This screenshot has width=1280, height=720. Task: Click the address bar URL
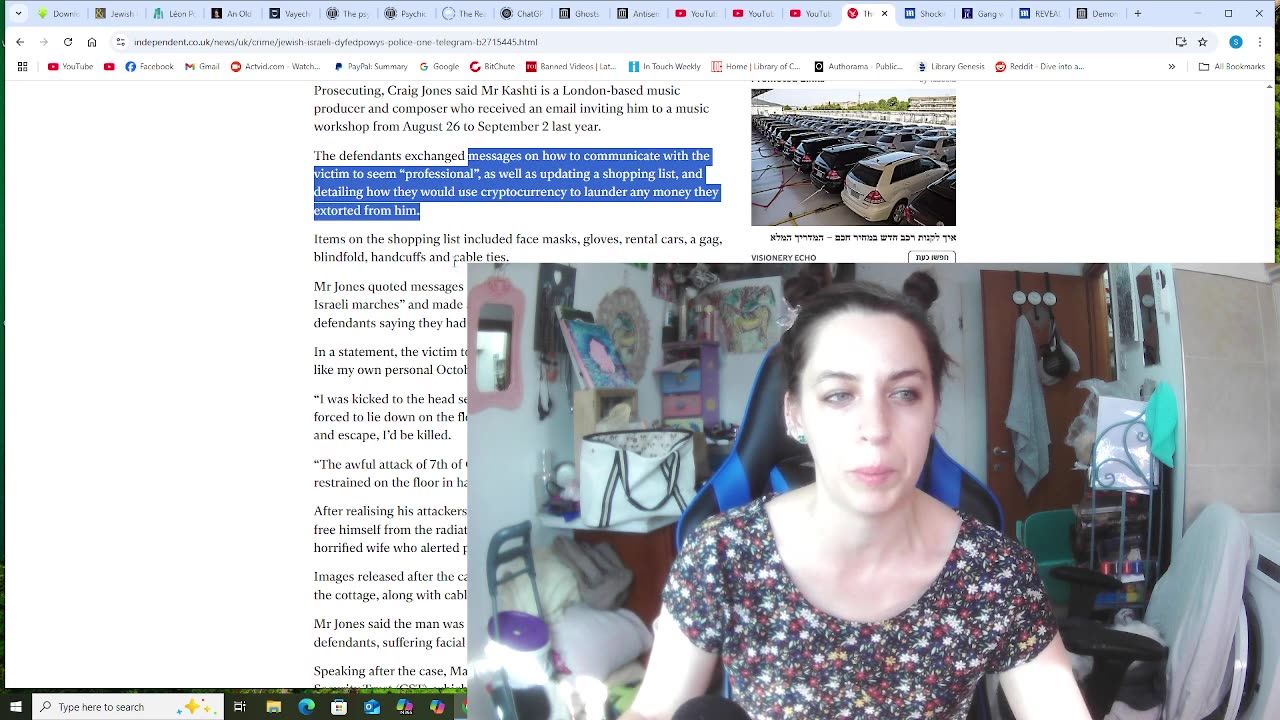(336, 42)
